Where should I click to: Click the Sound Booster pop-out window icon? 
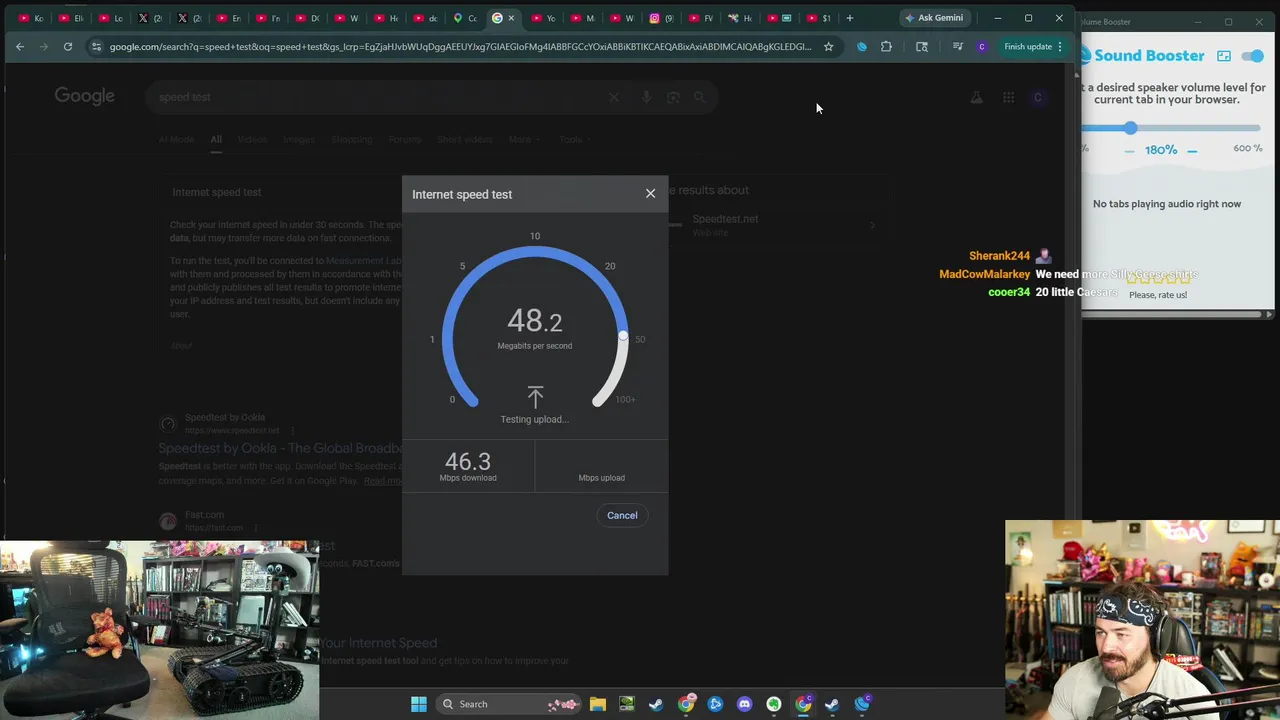point(1224,56)
